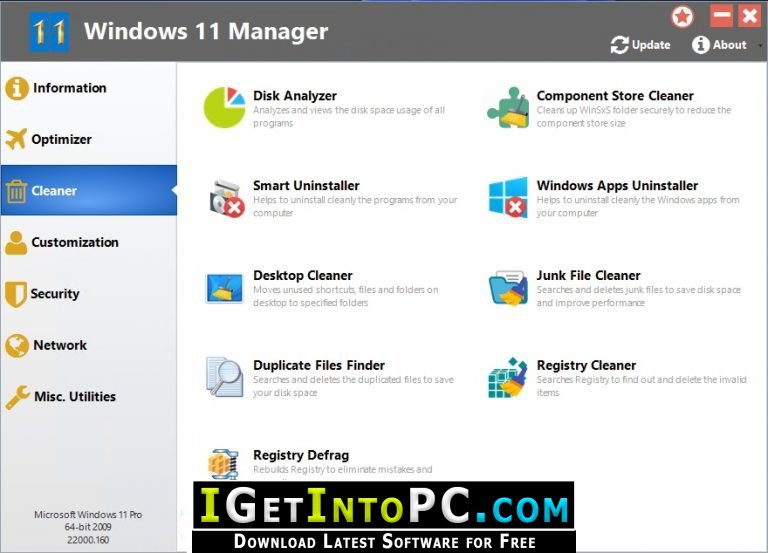Launch Smart Uninstaller via its disc icon

tap(226, 198)
